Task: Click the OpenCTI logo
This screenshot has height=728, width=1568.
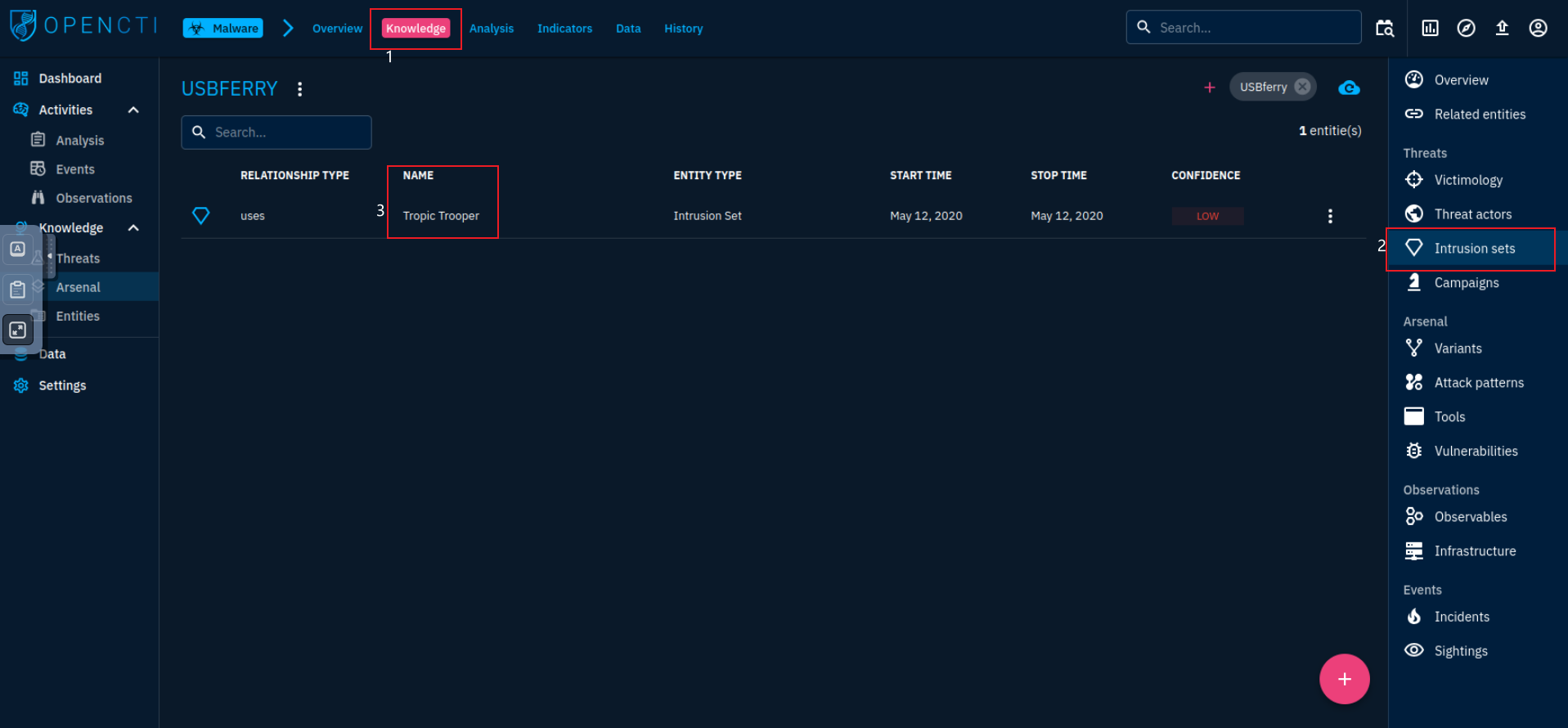Action: [83, 25]
